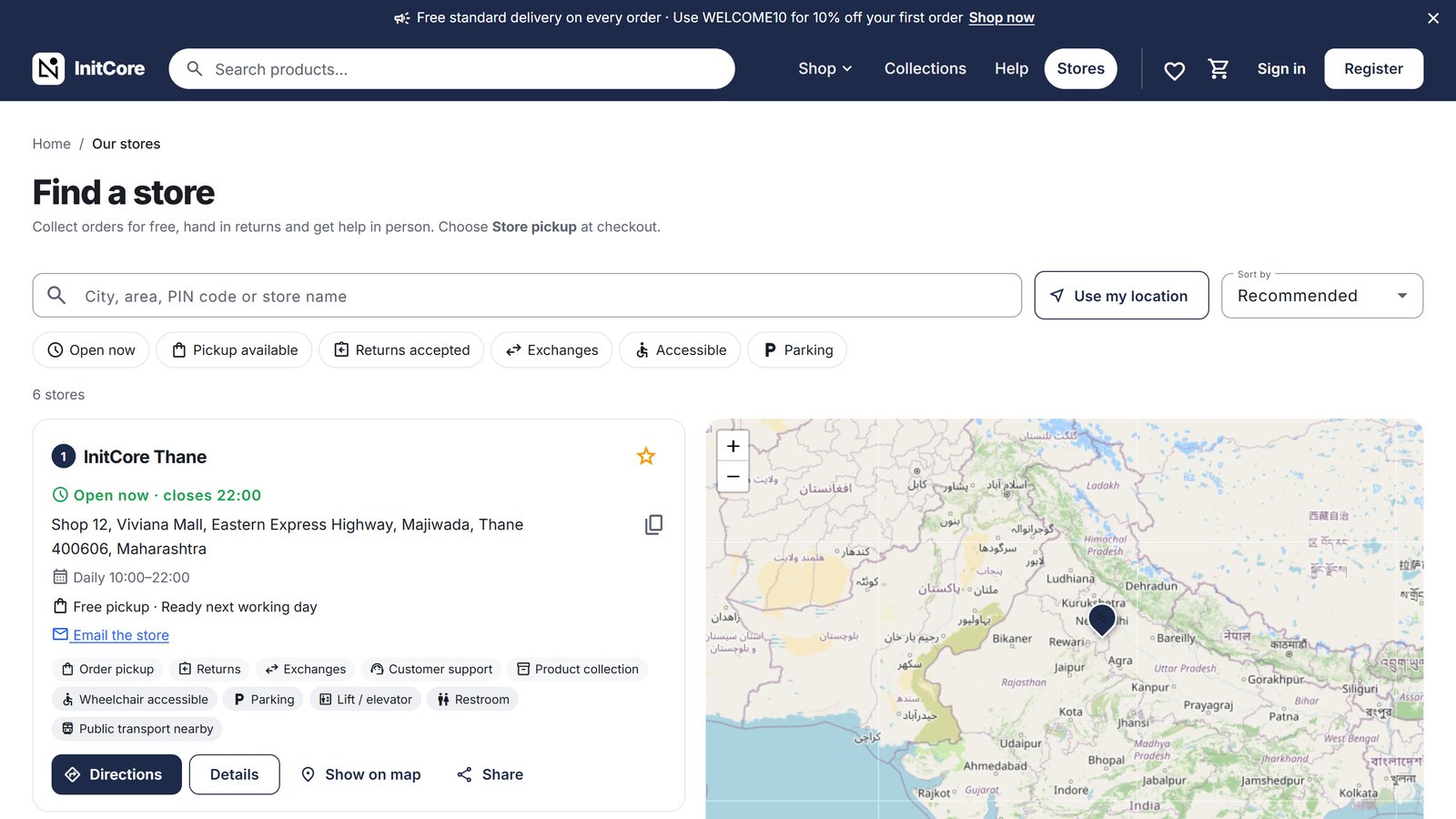Screen dimensions: 1456x819
Task: Expand the Shop menu
Action: pos(824,69)
